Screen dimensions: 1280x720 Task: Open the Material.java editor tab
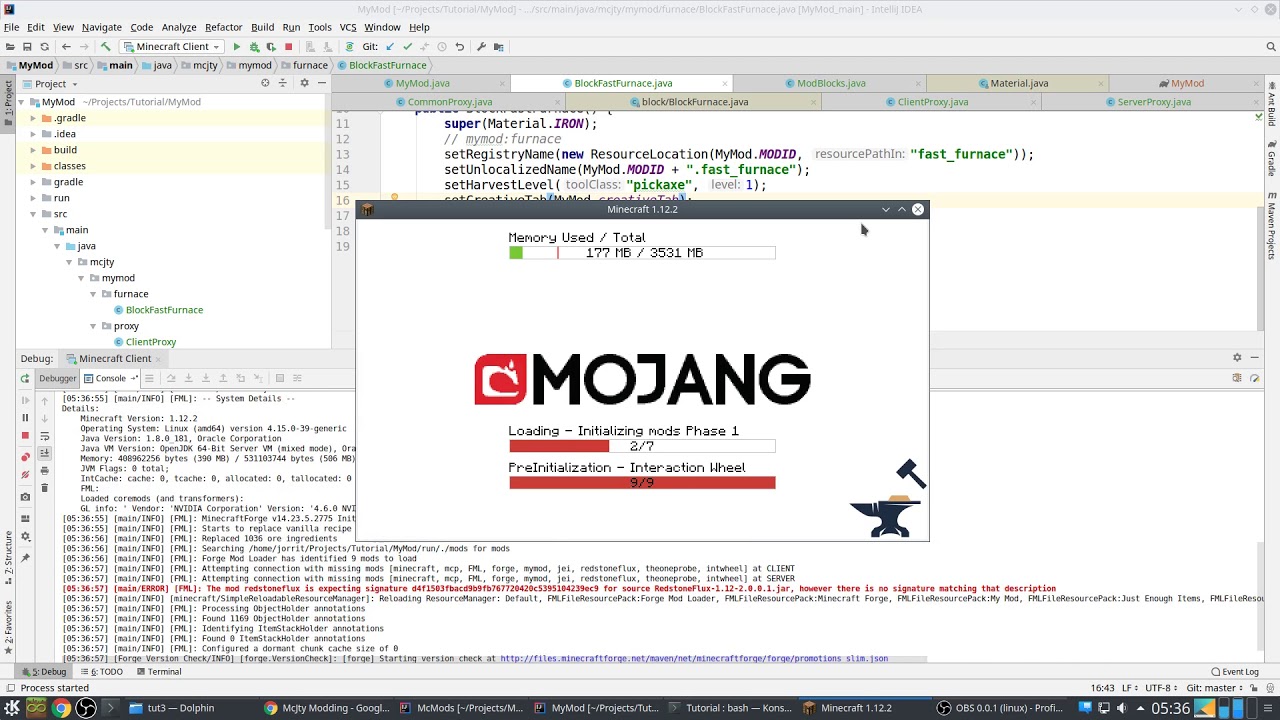1019,84
